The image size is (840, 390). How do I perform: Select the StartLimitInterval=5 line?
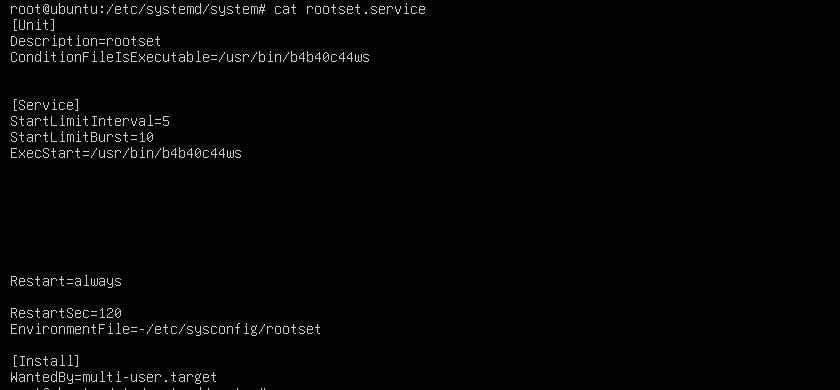90,121
